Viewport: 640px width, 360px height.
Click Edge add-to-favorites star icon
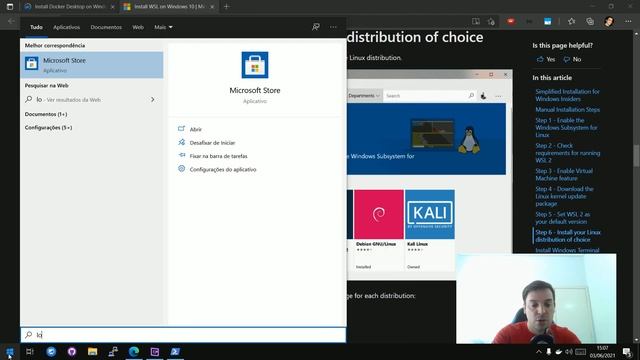click(x=491, y=21)
